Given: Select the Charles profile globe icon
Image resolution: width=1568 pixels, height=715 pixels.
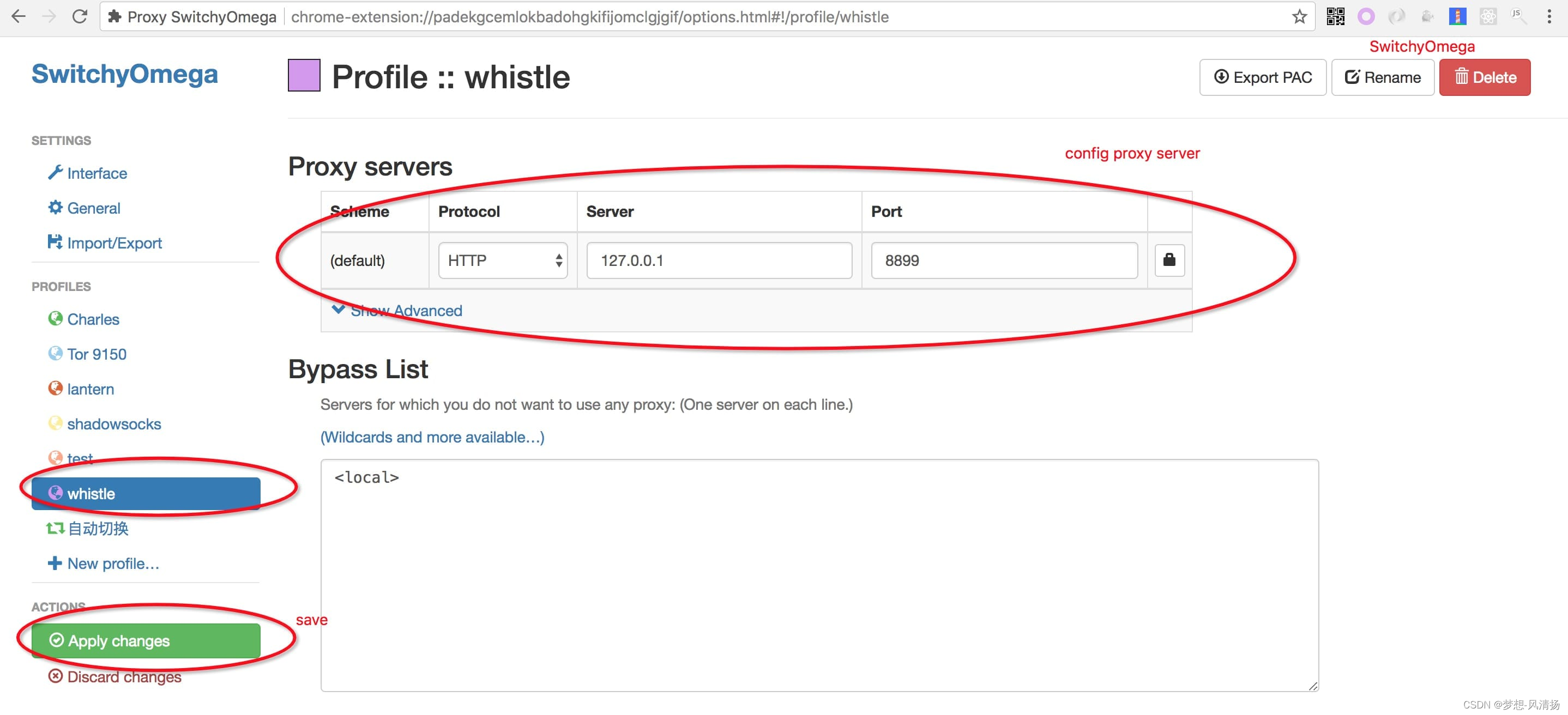Looking at the screenshot, I should pyautogui.click(x=56, y=318).
